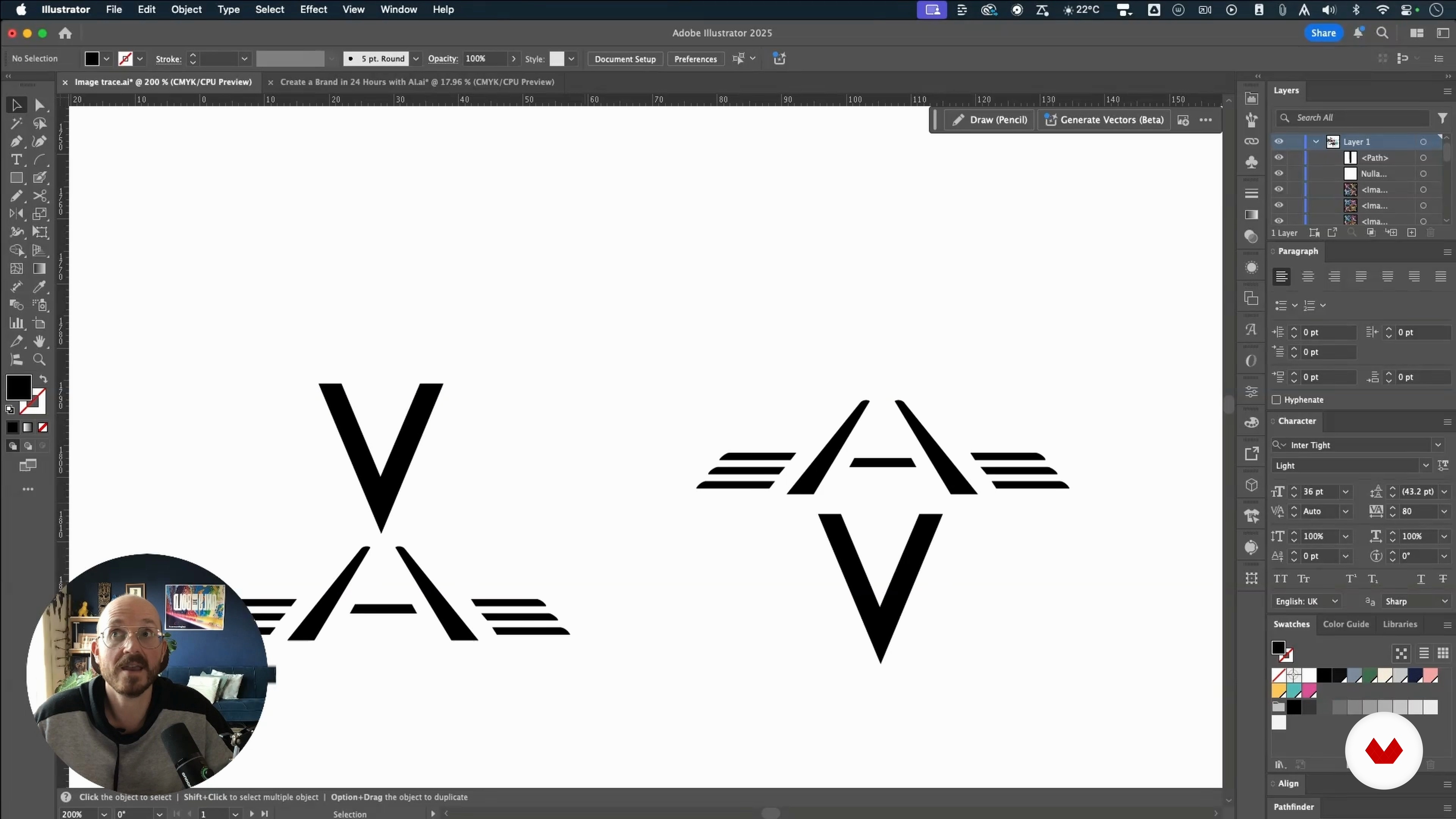Collapse Layer 1 disclosure arrow
The height and width of the screenshot is (819, 1456).
(x=1316, y=141)
